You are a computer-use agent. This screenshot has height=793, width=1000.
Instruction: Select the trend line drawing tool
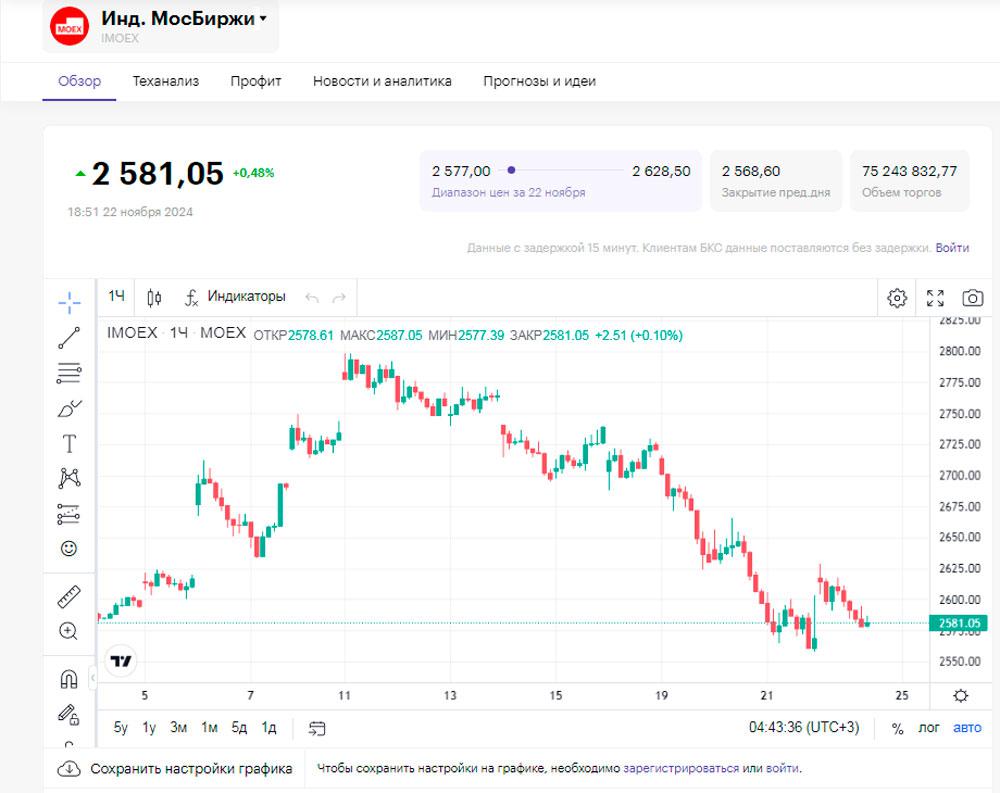point(69,338)
